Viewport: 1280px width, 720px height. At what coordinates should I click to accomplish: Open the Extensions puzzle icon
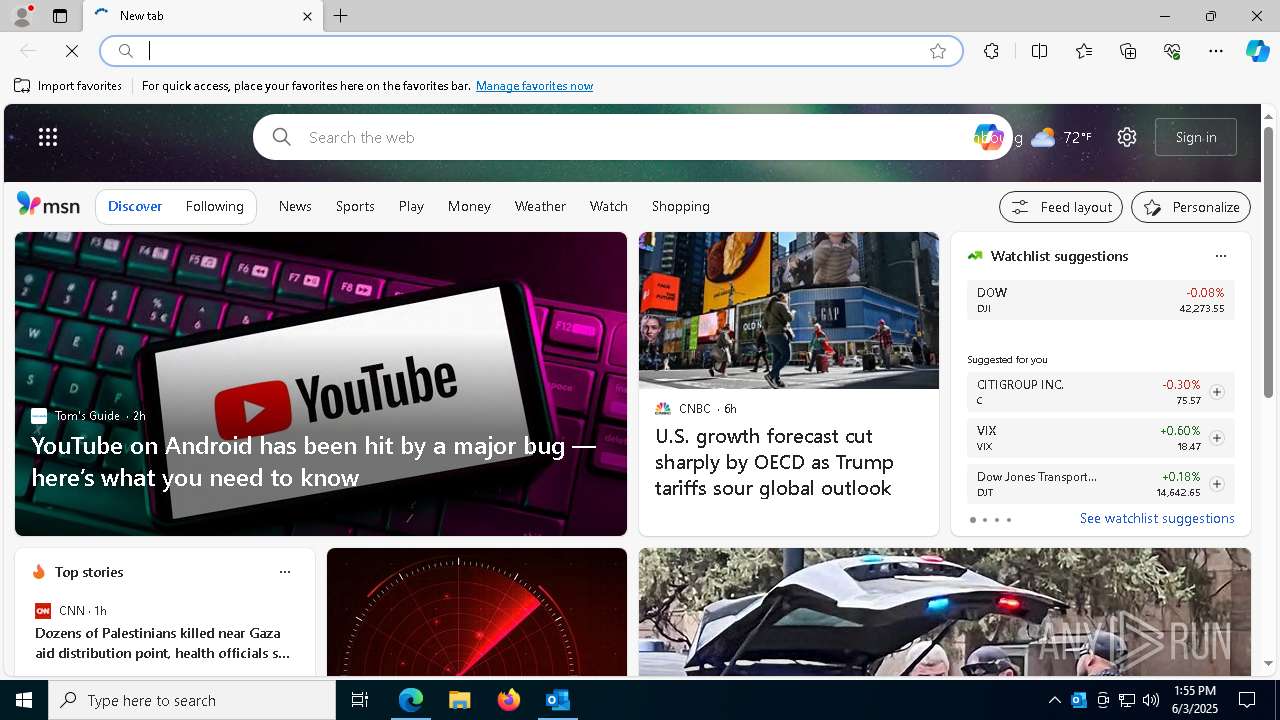point(991,51)
